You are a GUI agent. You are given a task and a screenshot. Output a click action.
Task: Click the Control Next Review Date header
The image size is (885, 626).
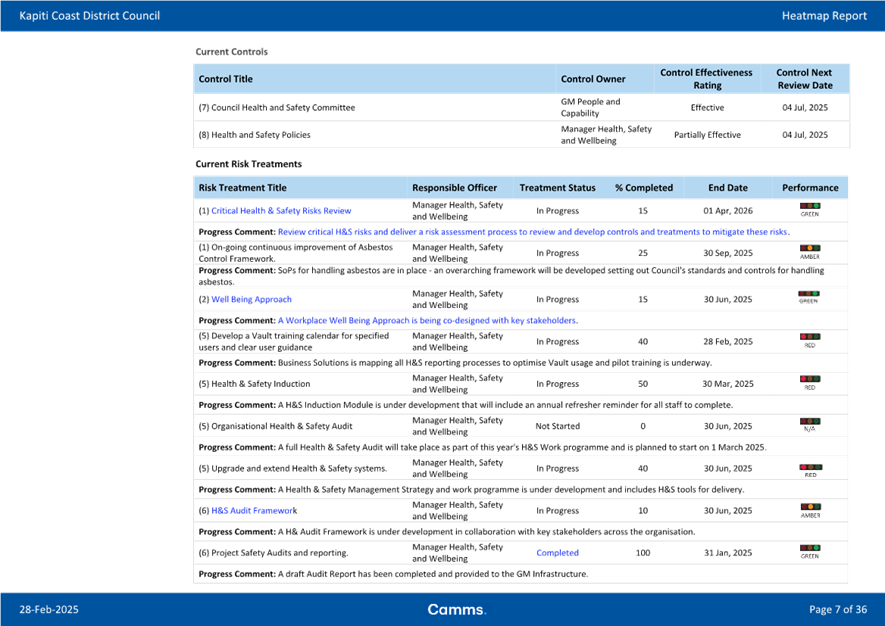point(804,79)
